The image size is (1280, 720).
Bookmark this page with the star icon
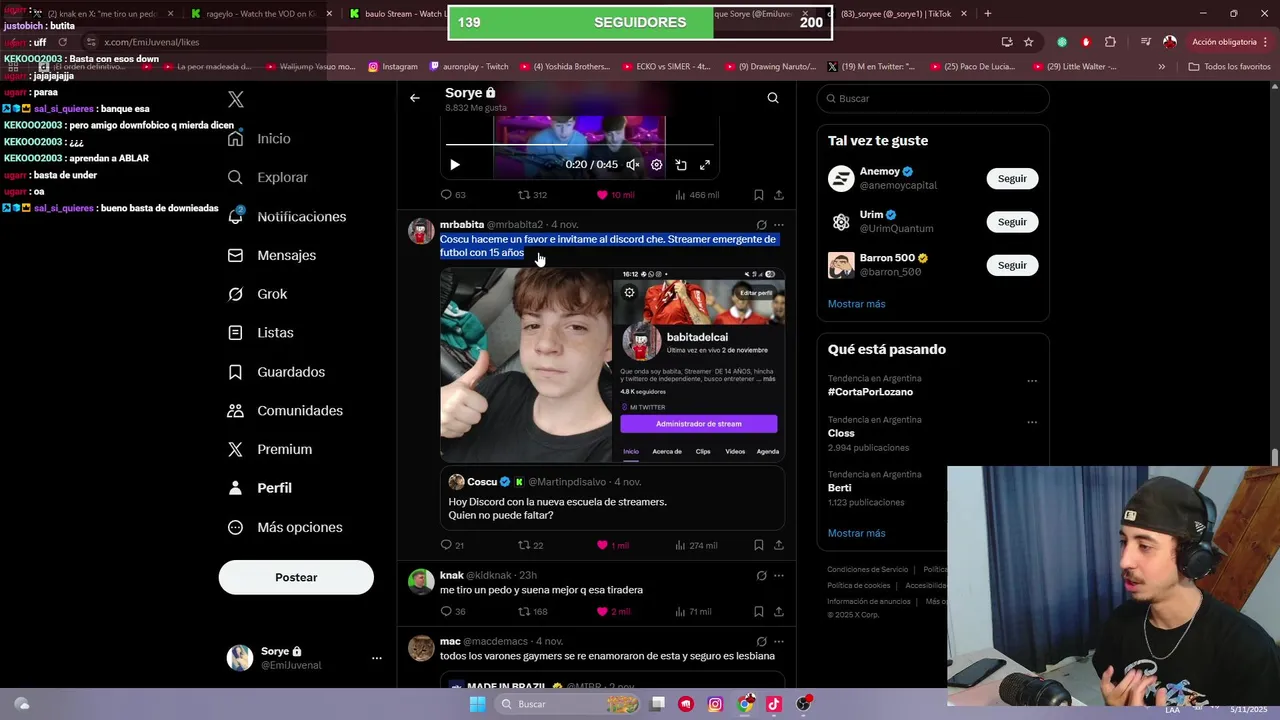point(1028,42)
